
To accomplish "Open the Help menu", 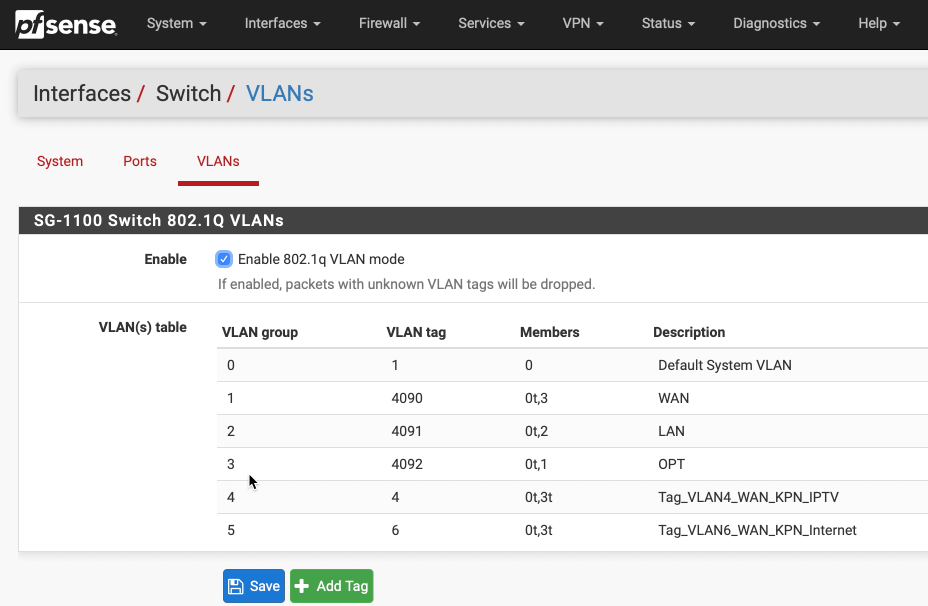I will coord(878,23).
